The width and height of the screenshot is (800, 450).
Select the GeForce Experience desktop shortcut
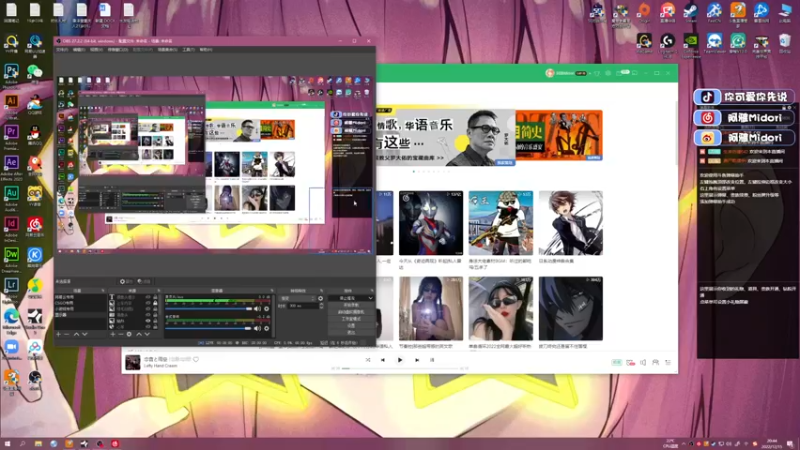pos(691,40)
